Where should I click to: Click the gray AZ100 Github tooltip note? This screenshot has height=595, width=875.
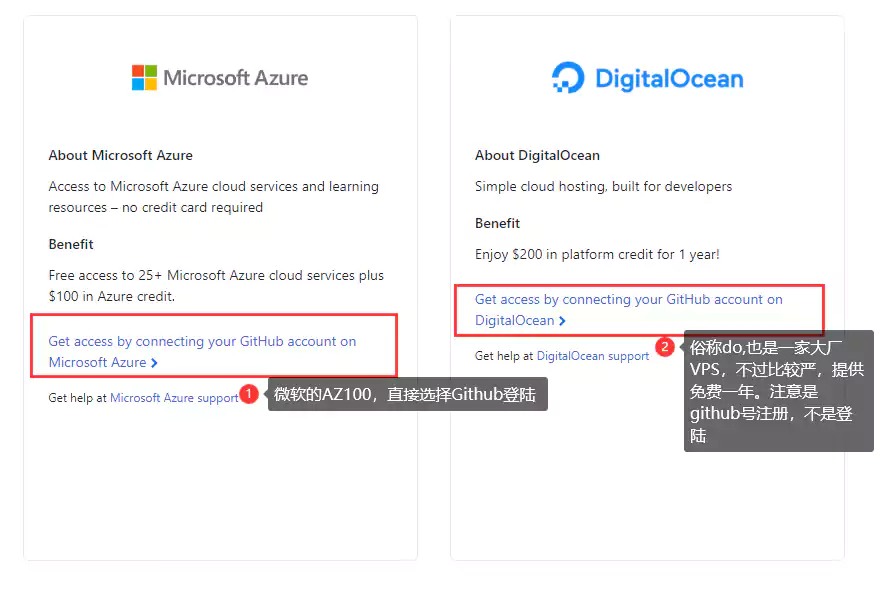pyautogui.click(x=407, y=394)
